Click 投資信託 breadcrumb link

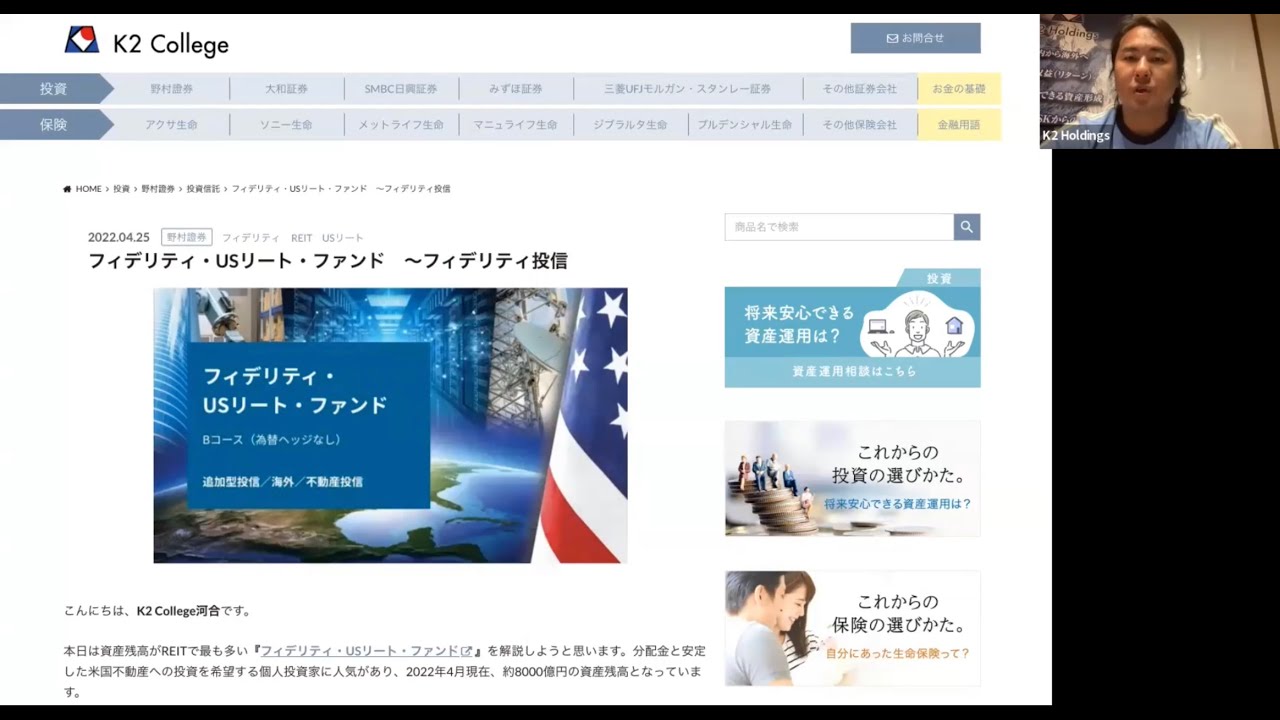tap(203, 189)
